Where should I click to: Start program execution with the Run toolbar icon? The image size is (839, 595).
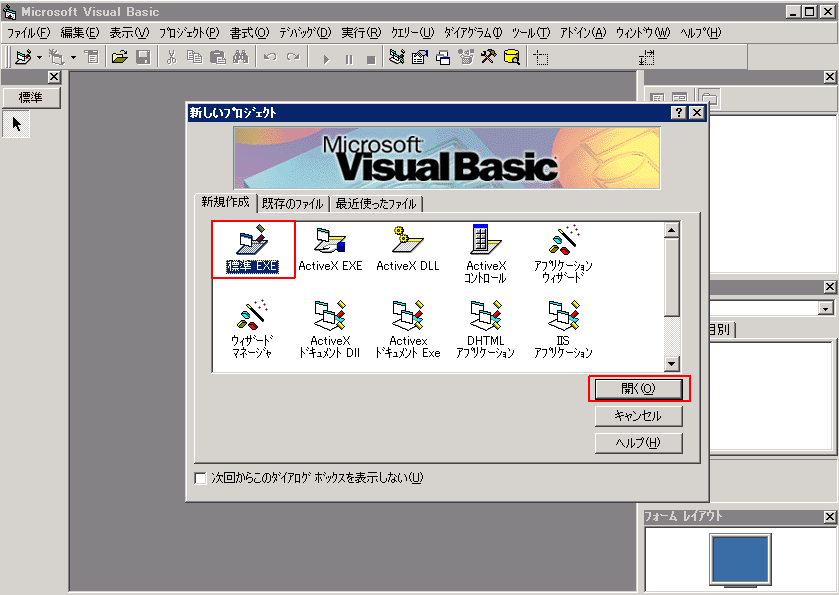[325, 58]
